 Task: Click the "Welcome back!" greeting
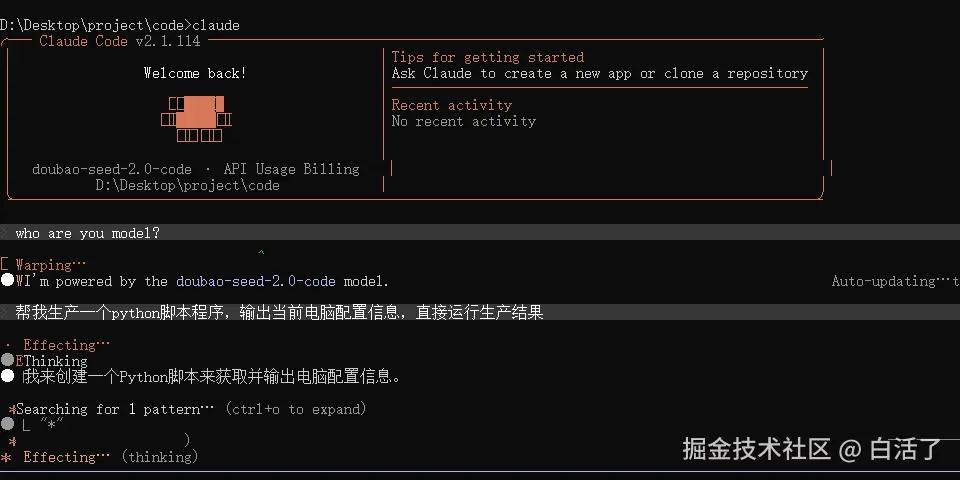coord(195,73)
